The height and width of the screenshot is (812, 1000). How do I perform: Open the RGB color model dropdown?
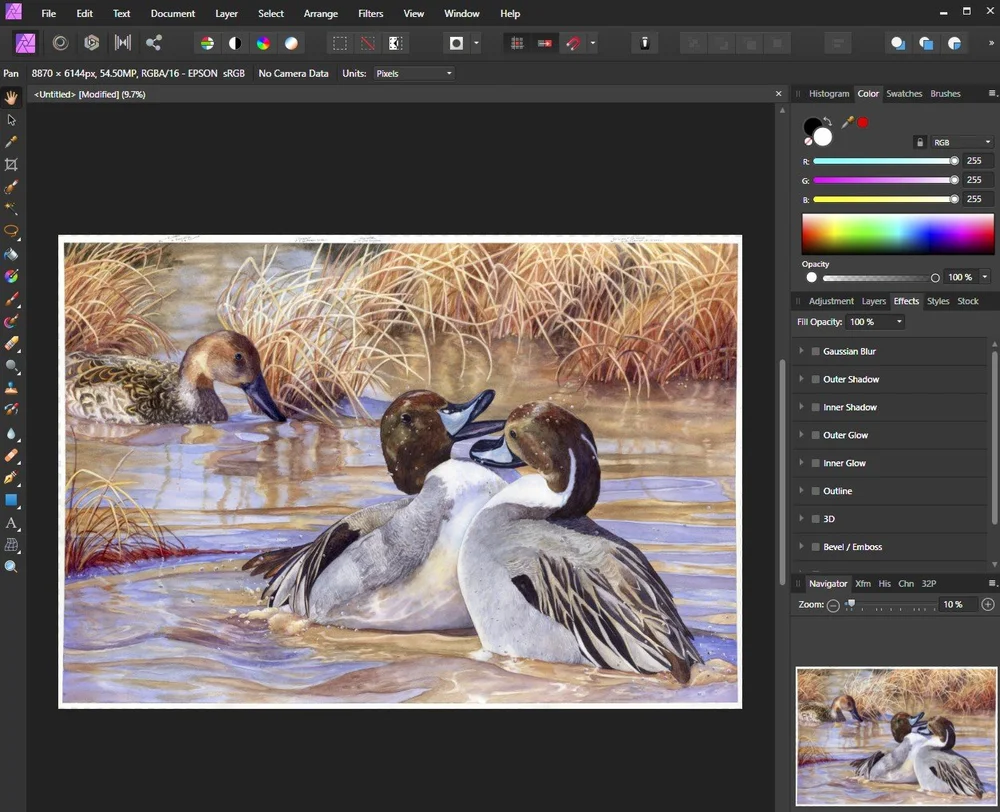click(x=961, y=142)
